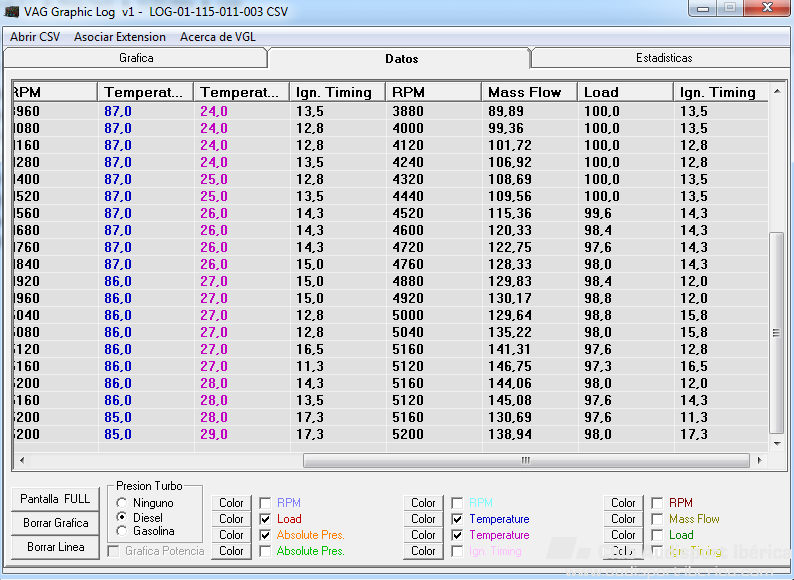Select the Gasolina radio button

pyautogui.click(x=122, y=531)
